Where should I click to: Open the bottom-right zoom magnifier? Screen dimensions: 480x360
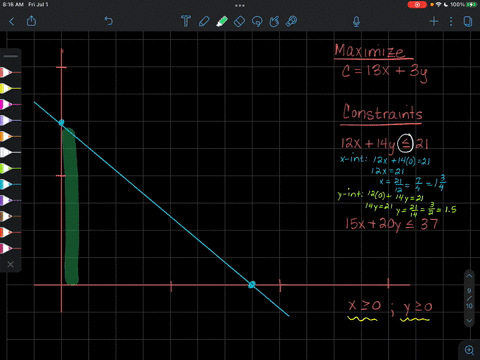tap(469, 350)
